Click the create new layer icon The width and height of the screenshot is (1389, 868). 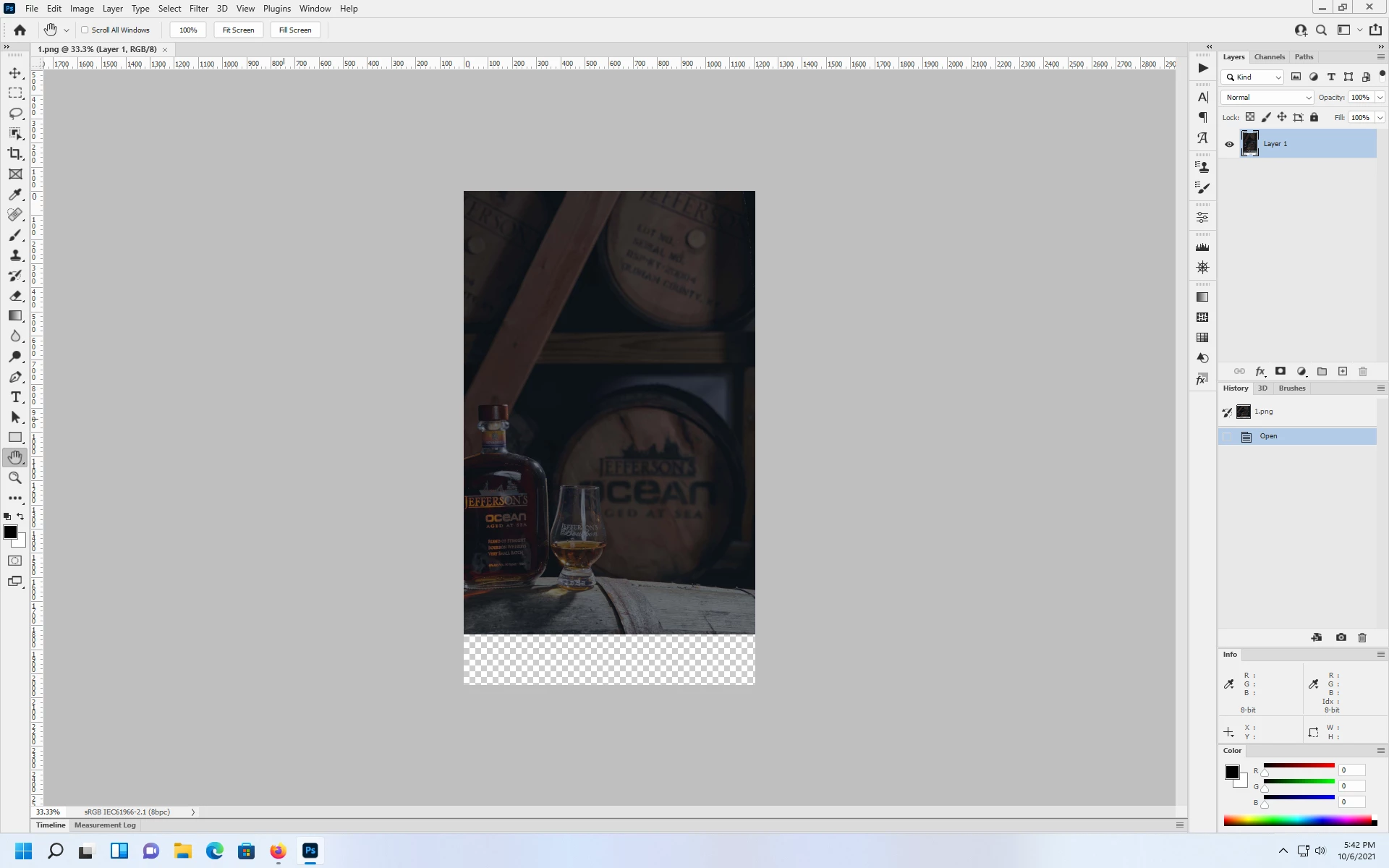click(x=1343, y=371)
